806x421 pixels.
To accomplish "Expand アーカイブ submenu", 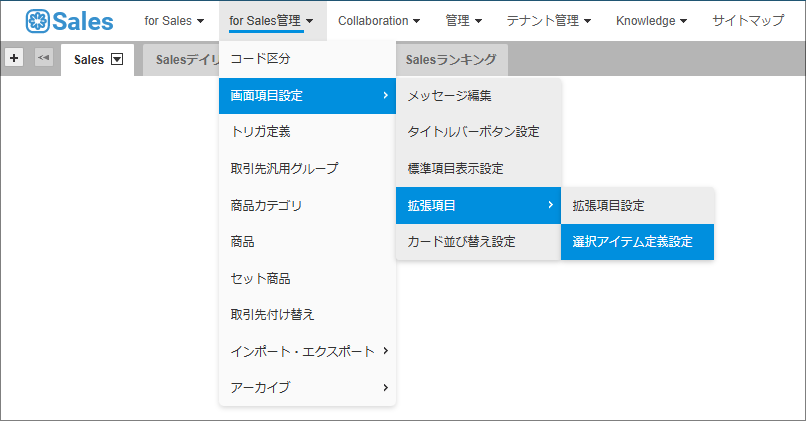I will coord(307,388).
